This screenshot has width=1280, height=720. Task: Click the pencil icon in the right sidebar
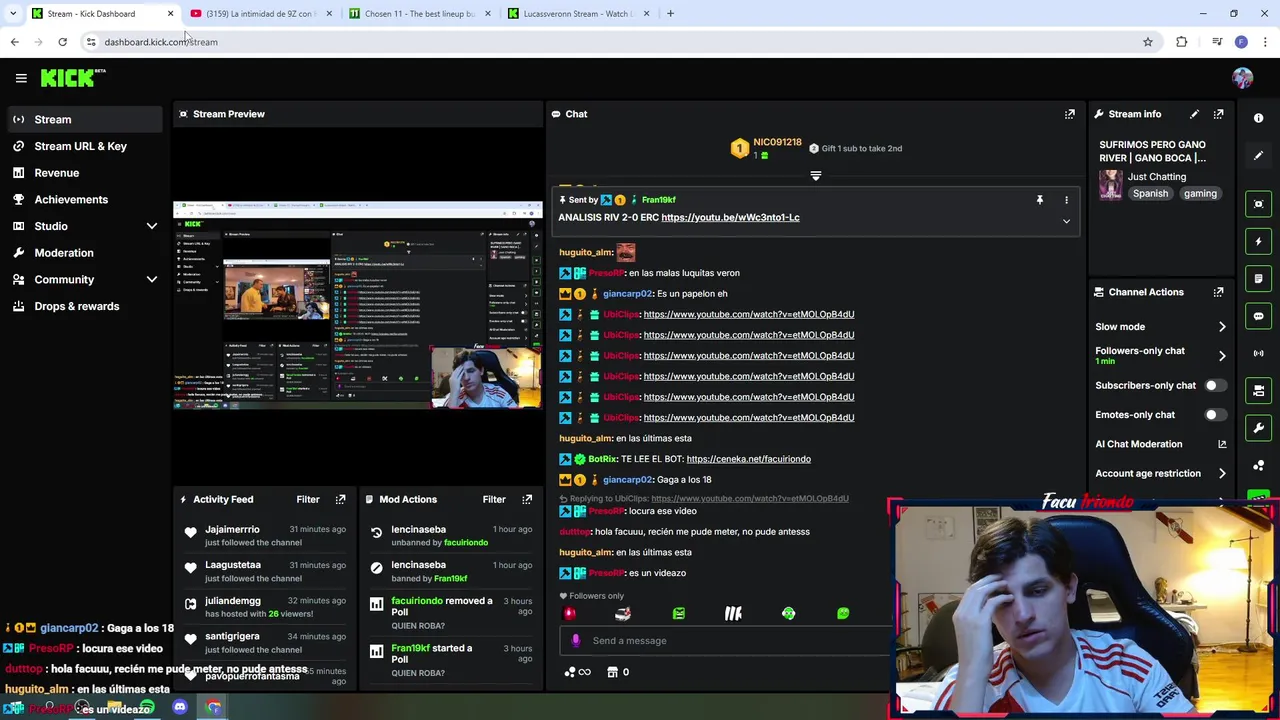1259,155
